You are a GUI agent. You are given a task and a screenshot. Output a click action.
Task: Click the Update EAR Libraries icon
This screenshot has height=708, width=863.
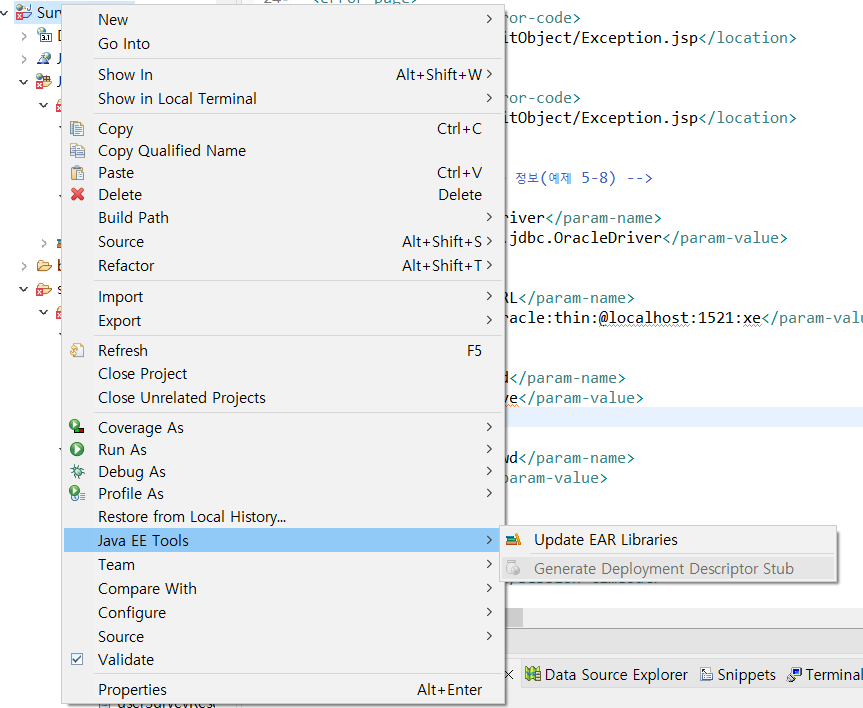point(516,537)
